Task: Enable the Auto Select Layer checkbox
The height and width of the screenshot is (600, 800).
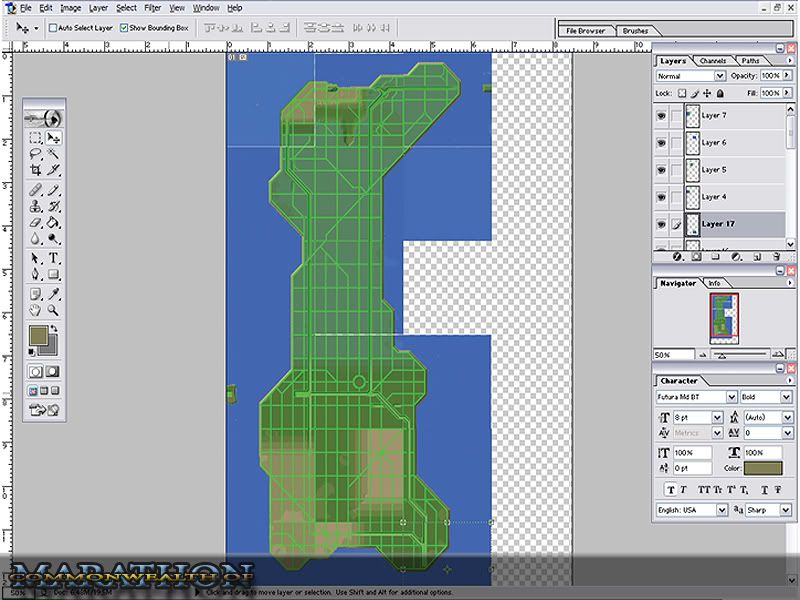Action: [x=54, y=28]
